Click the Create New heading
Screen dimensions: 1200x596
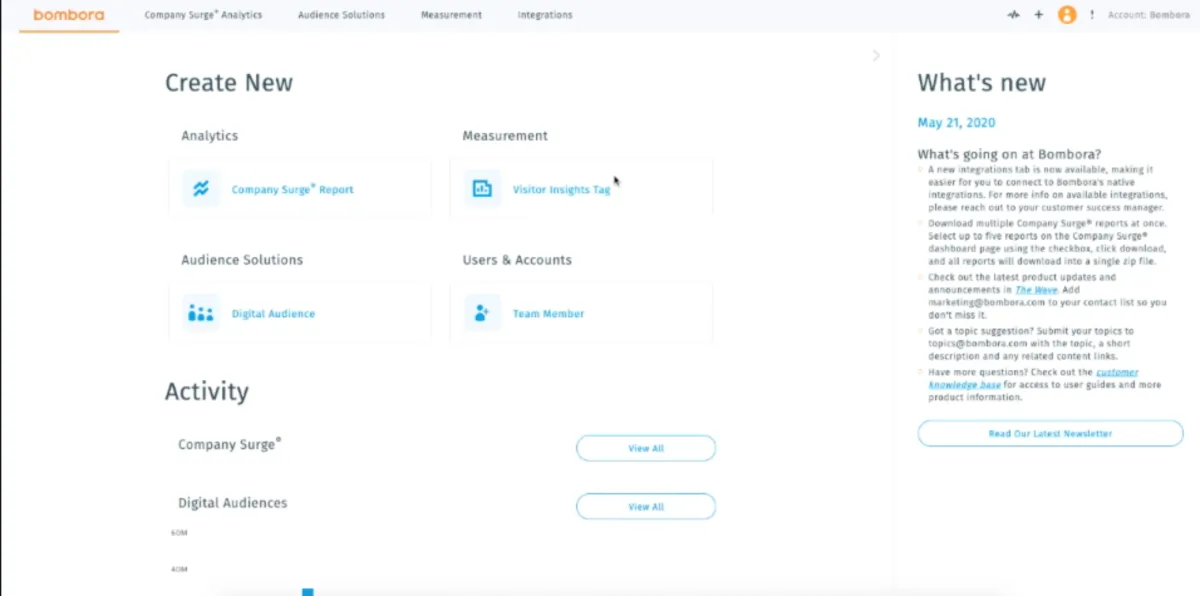[229, 83]
